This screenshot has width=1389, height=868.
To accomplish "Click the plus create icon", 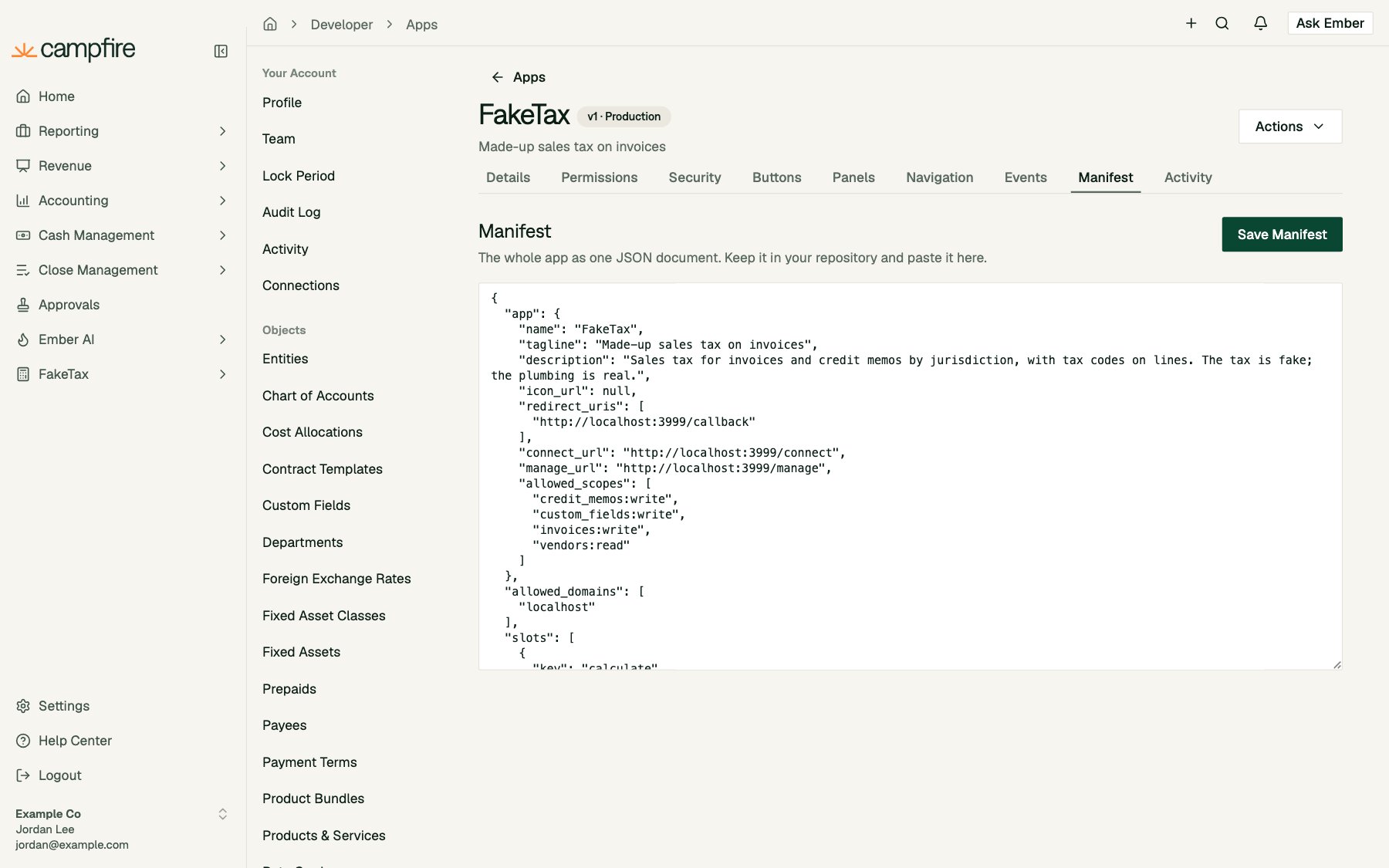I will click(1191, 23).
